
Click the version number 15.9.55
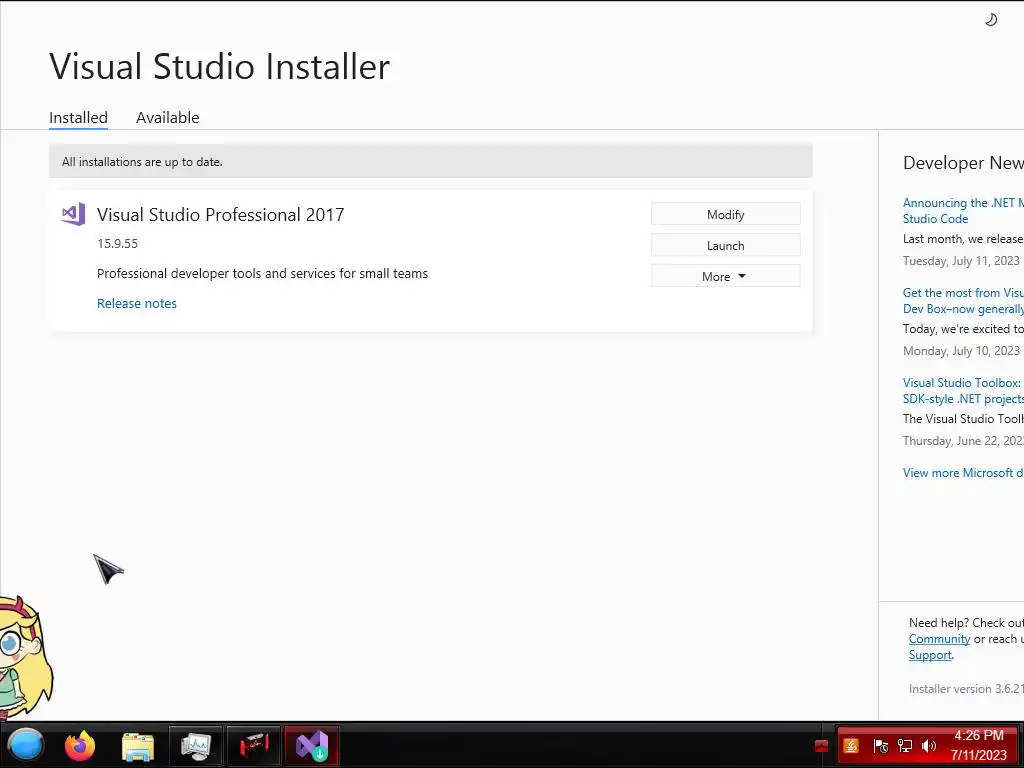tap(118, 243)
